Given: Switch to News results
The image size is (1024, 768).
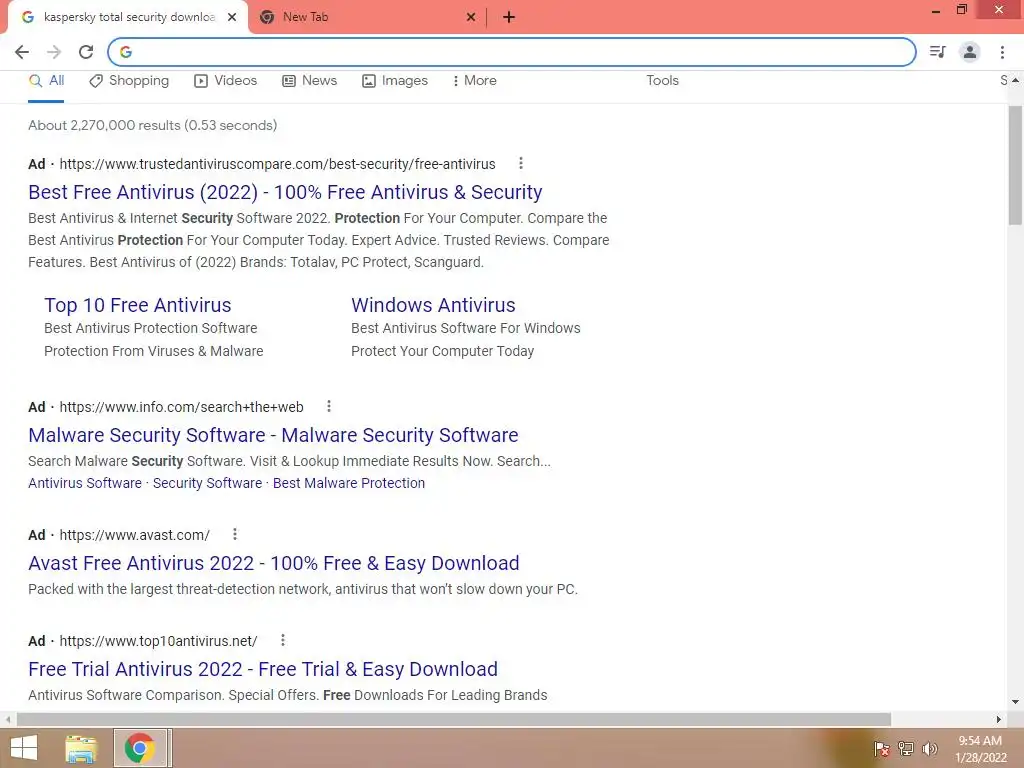Looking at the screenshot, I should (x=310, y=81).
